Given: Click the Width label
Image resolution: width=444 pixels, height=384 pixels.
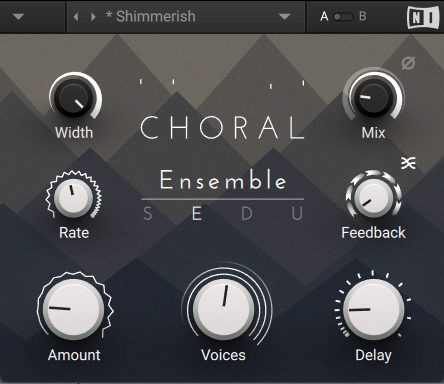Looking at the screenshot, I should [74, 133].
